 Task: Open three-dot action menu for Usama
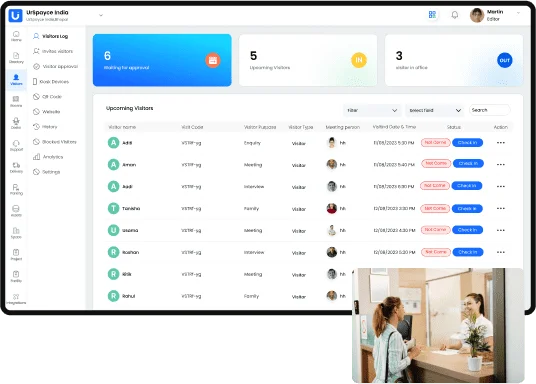click(x=501, y=230)
